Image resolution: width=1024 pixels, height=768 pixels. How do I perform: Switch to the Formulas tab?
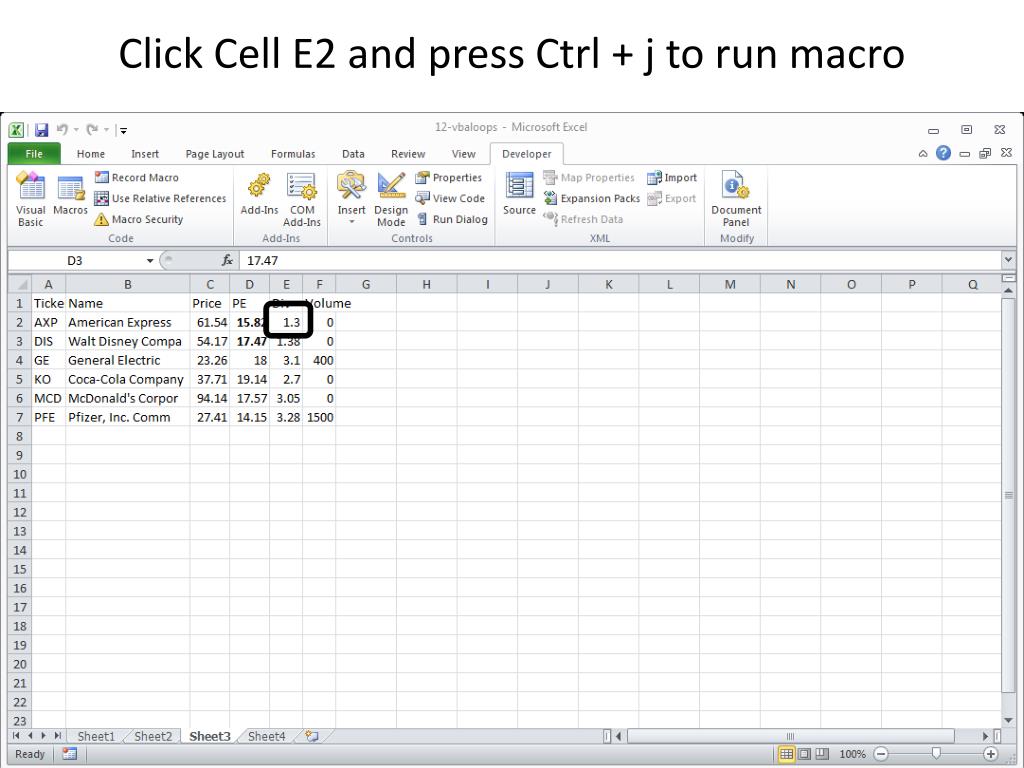(x=293, y=154)
